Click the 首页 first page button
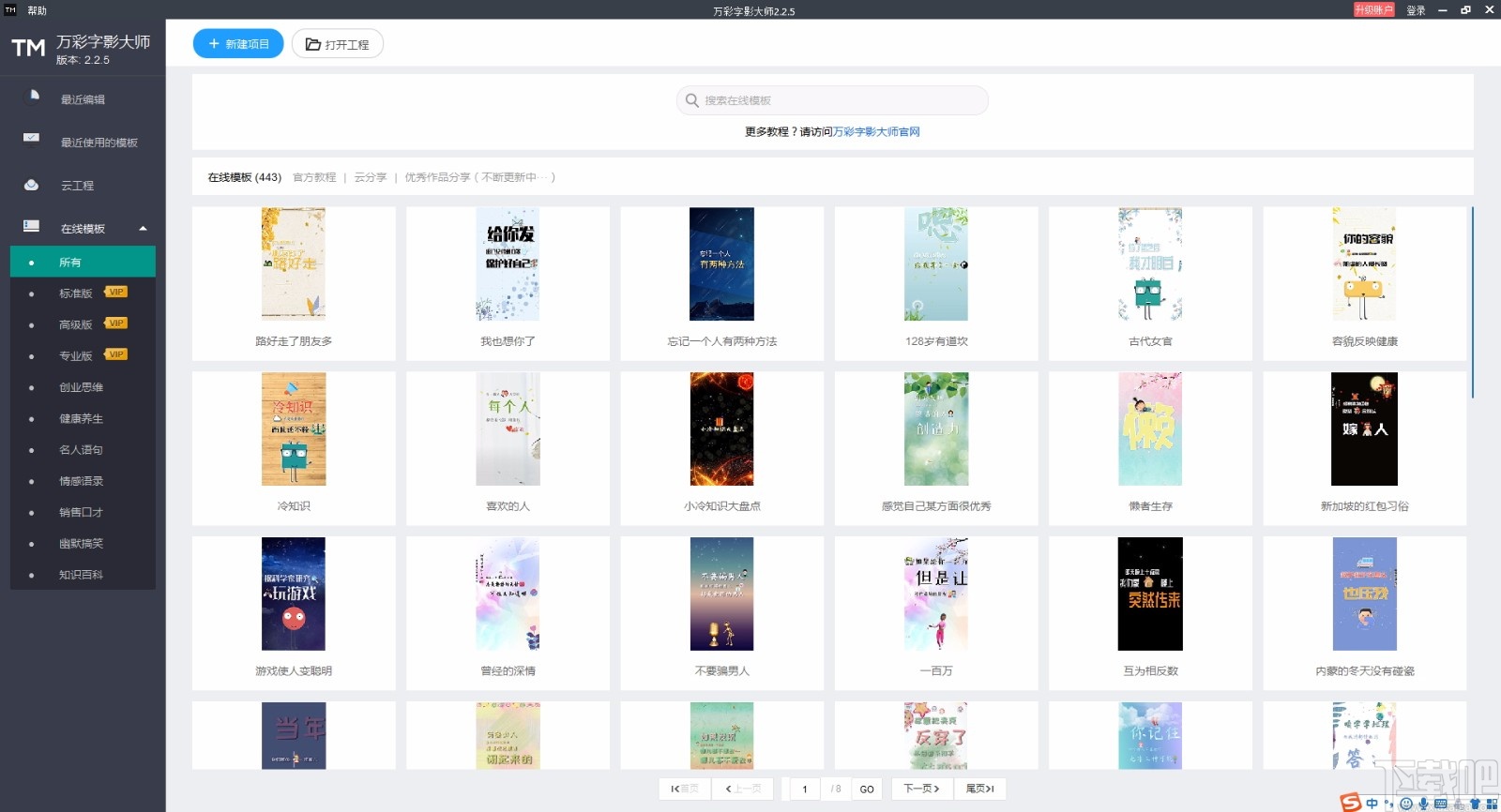1501x812 pixels. (685, 789)
